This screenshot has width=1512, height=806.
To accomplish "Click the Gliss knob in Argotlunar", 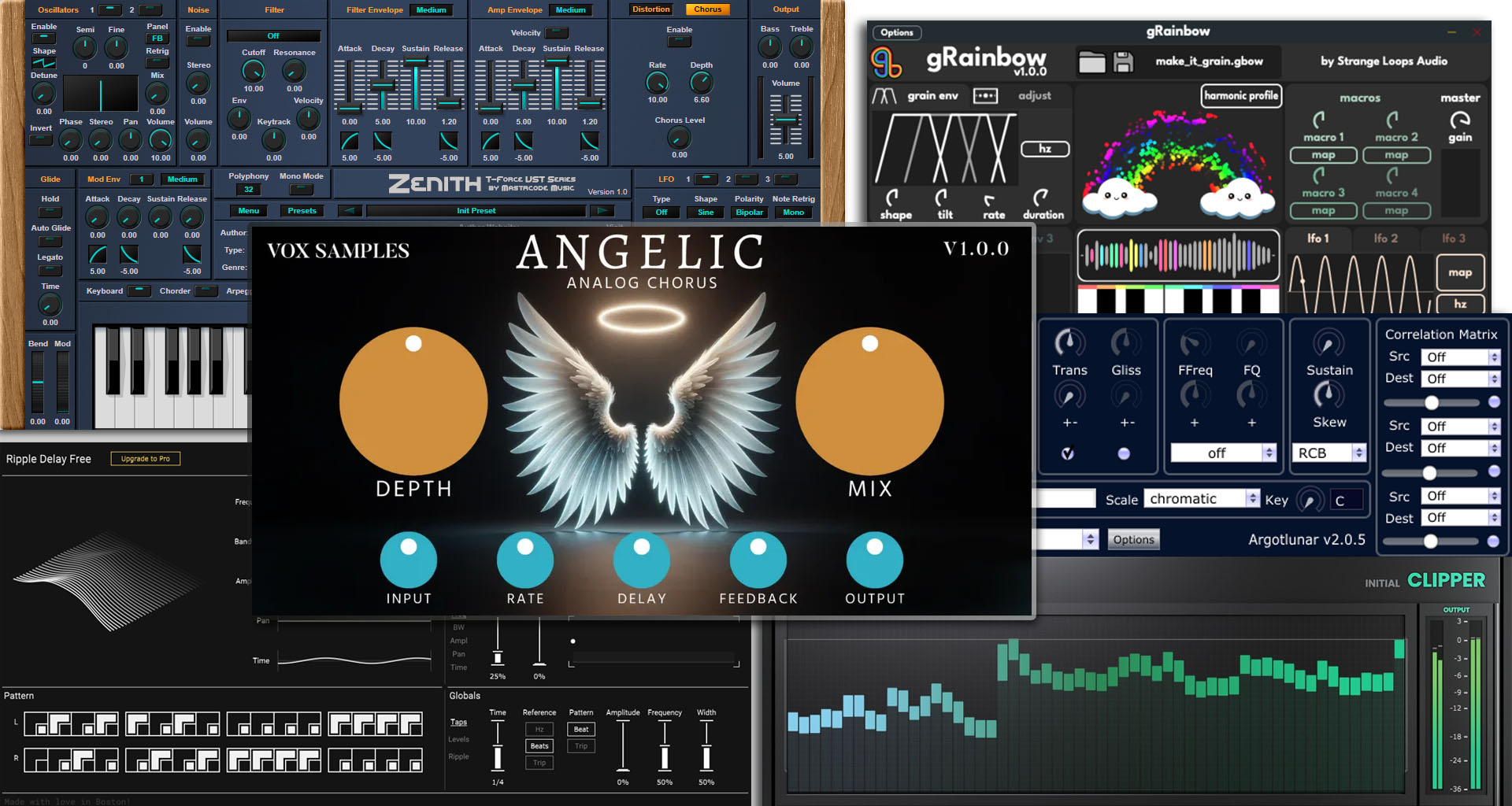I will pyautogui.click(x=1125, y=342).
